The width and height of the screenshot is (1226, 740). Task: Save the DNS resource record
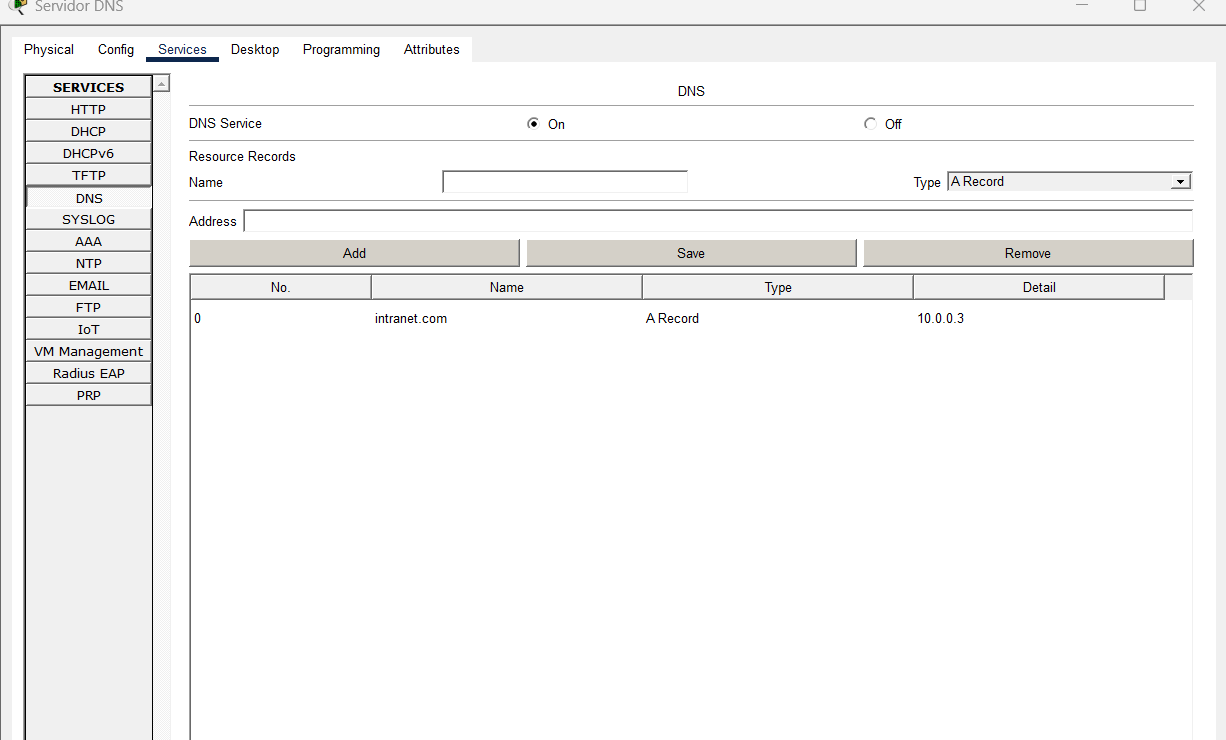click(x=691, y=253)
